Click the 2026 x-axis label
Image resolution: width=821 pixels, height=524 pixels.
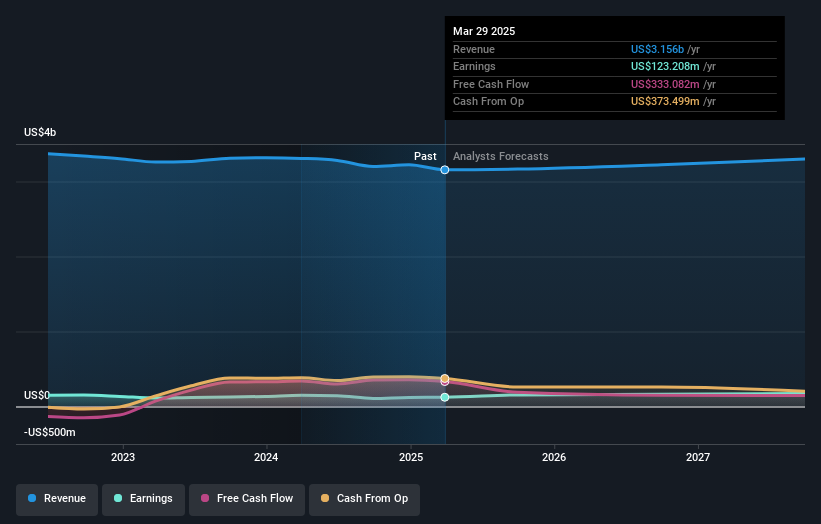pos(554,457)
